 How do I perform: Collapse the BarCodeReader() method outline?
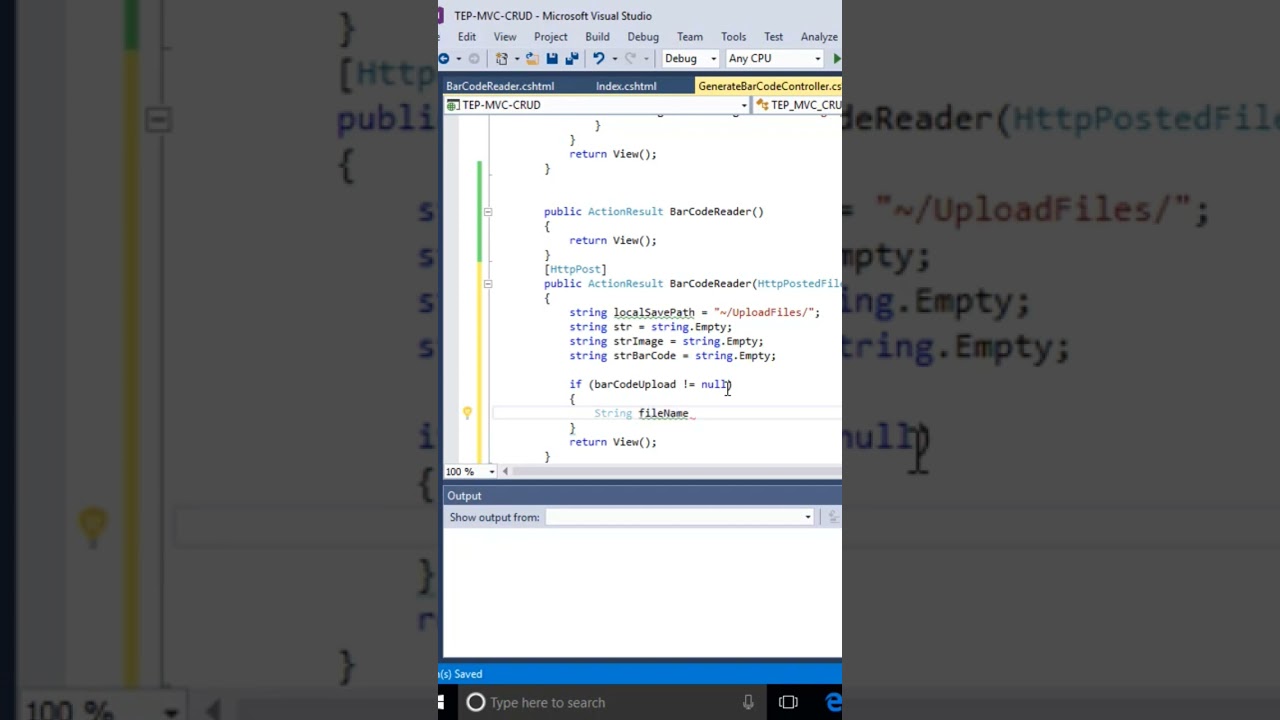pos(487,212)
